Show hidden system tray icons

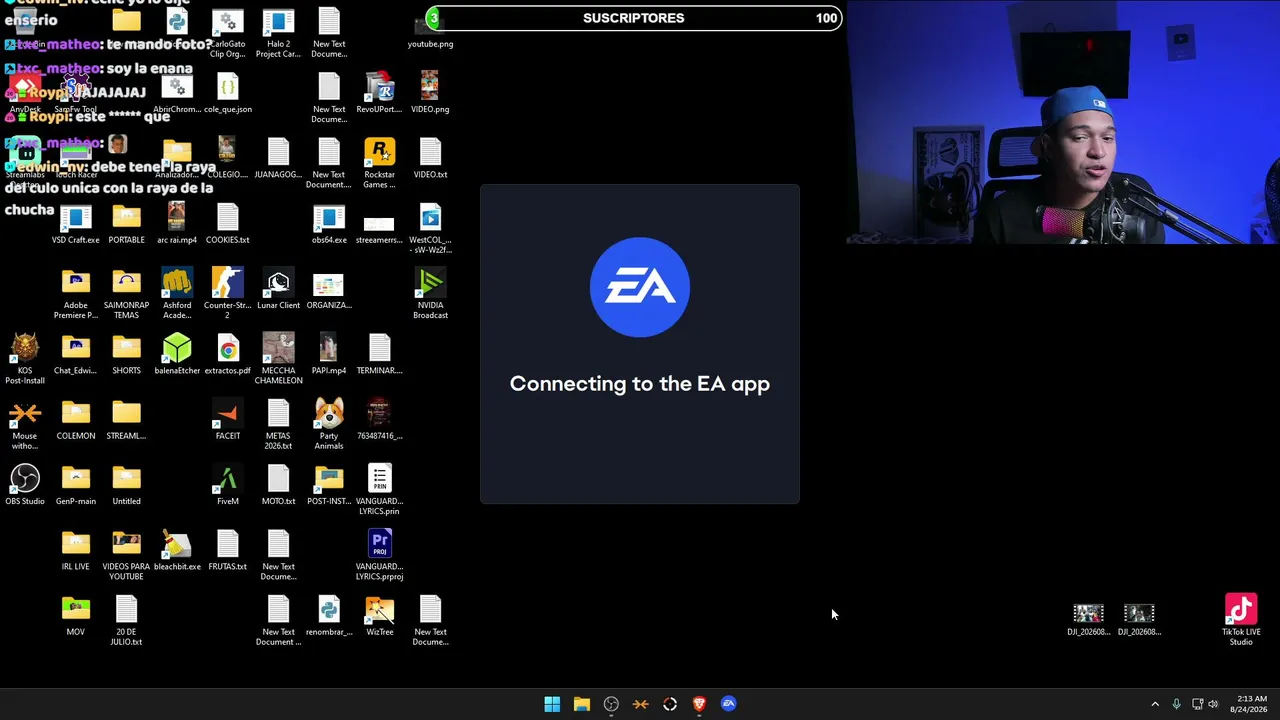coord(1155,704)
